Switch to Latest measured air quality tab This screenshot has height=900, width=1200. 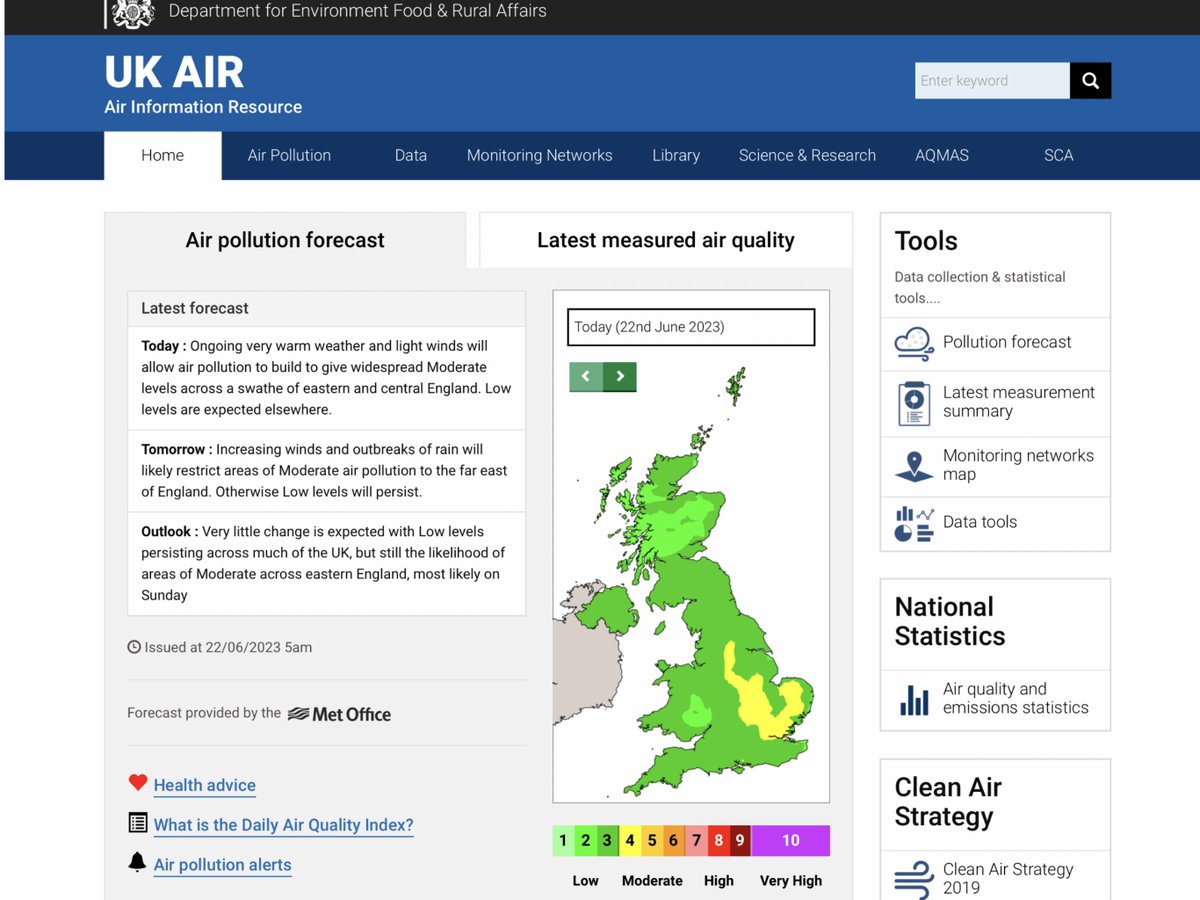click(x=664, y=240)
